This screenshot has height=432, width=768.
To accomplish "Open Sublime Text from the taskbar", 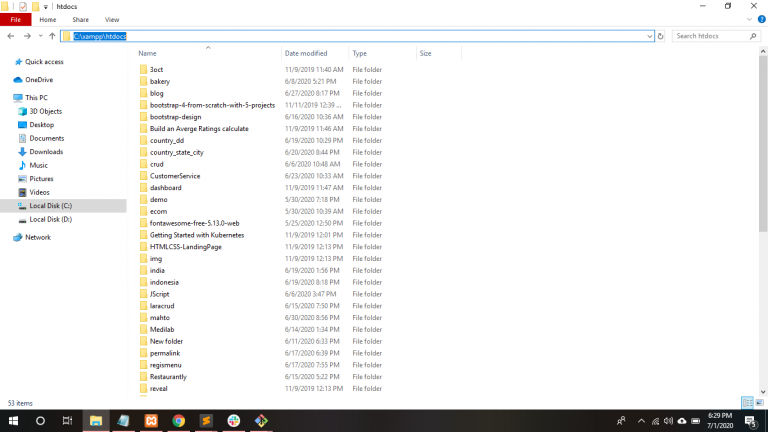I will pos(206,421).
